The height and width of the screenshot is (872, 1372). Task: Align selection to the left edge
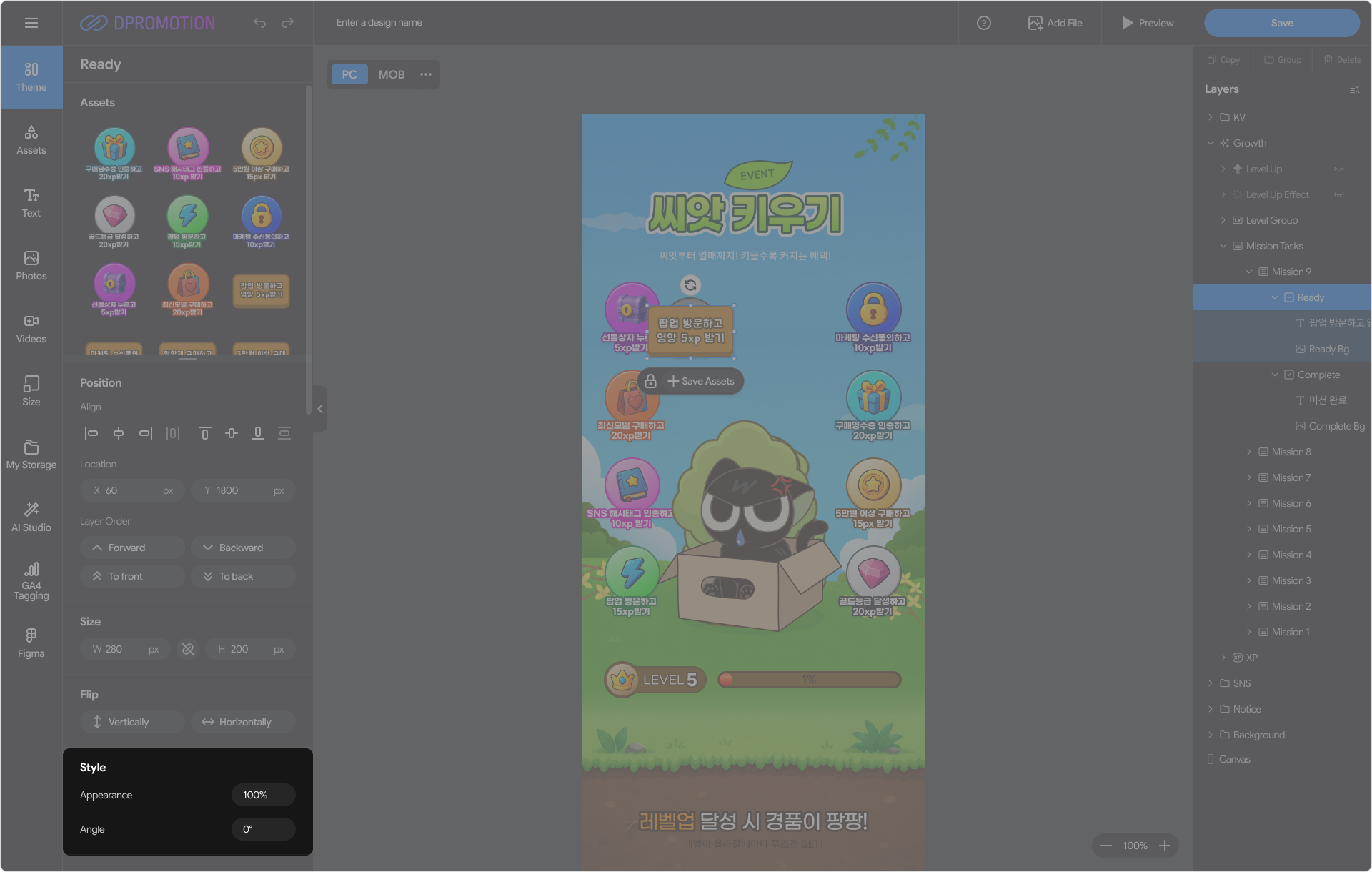coord(91,433)
